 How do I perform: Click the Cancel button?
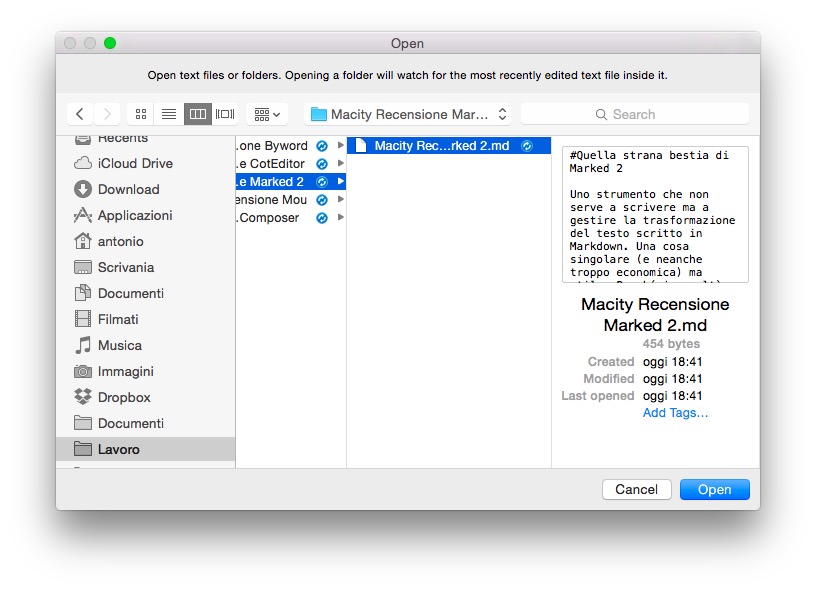point(636,490)
